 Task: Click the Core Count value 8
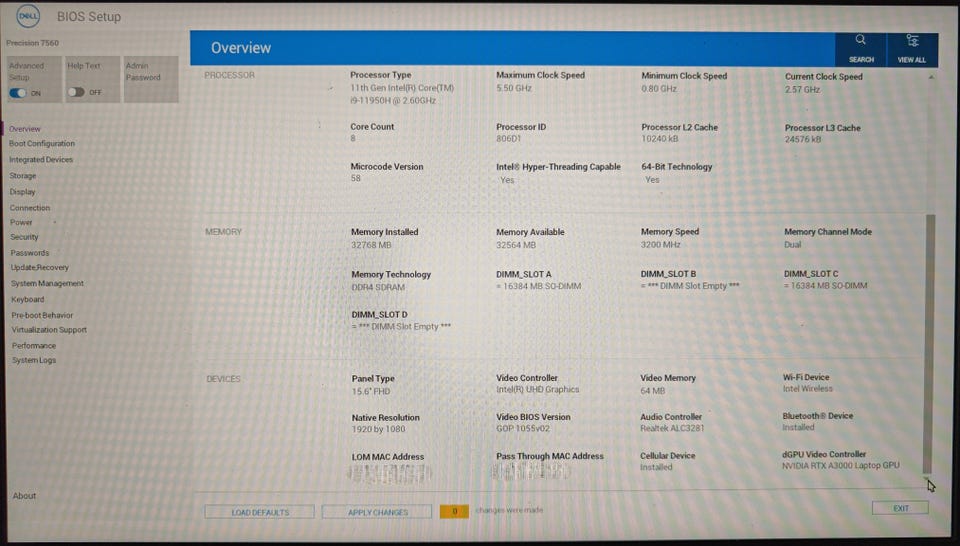click(x=353, y=138)
